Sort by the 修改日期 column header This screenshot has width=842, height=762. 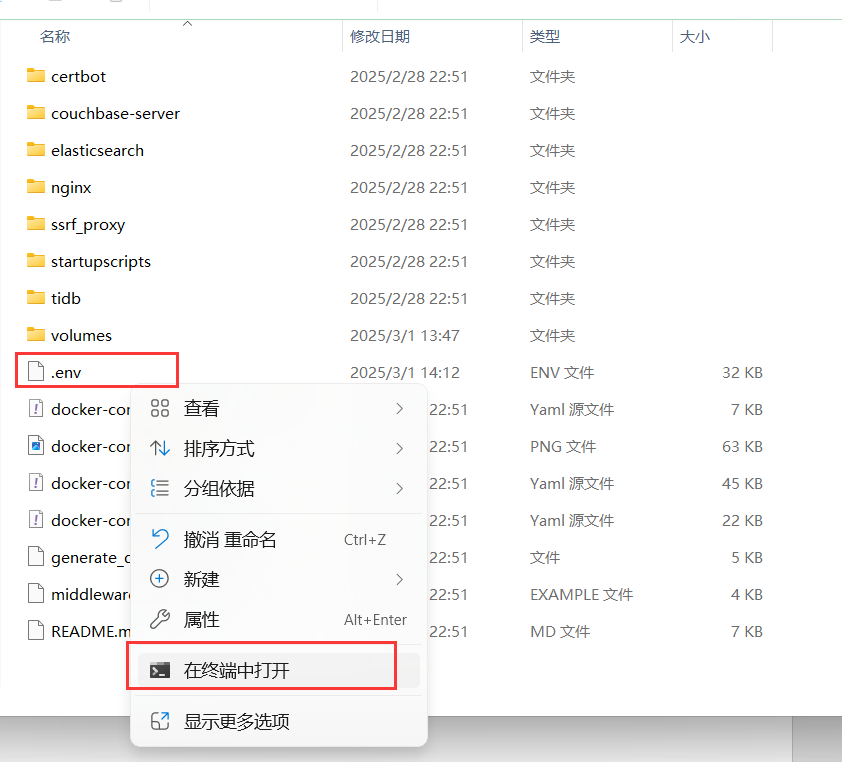coord(380,37)
